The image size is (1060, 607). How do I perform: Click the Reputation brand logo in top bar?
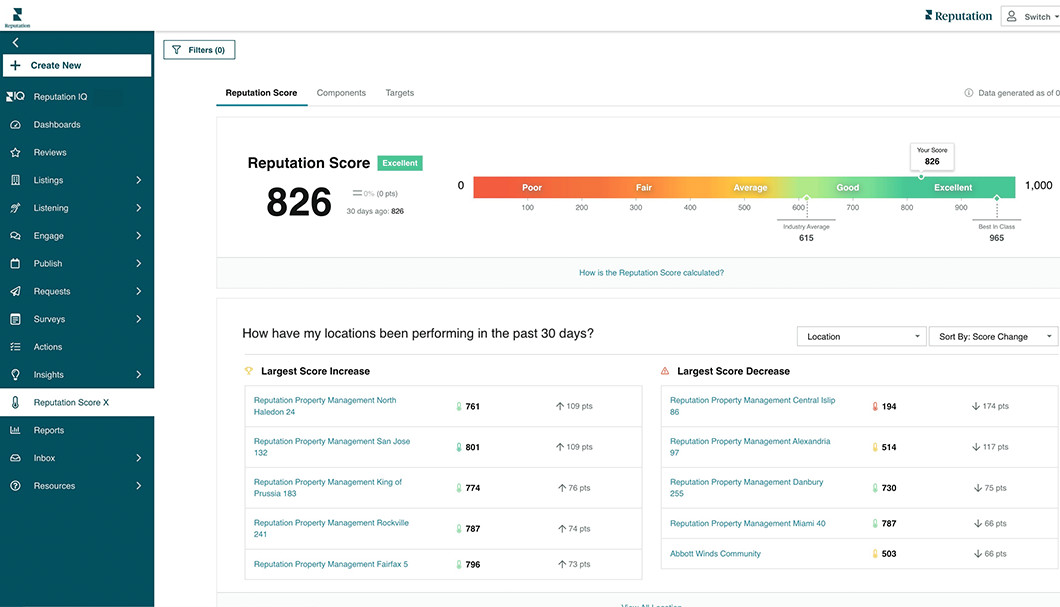pos(958,16)
